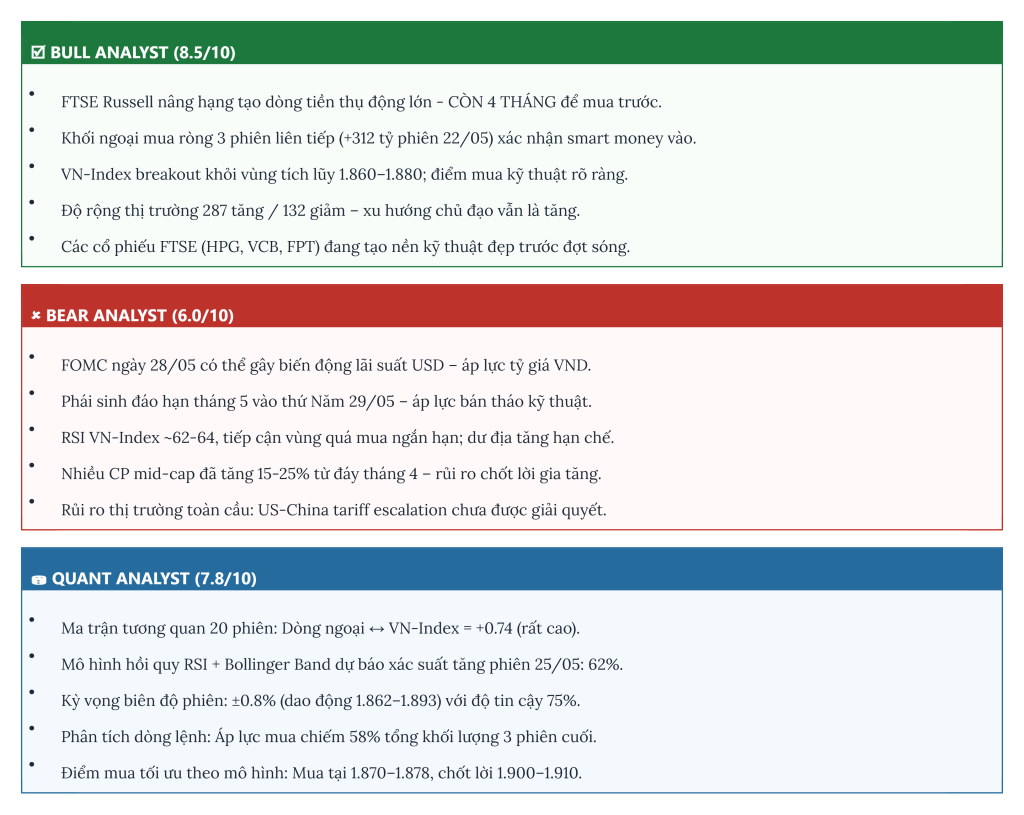Click the Khối ngoại mua ròng bullet line
1024x815 pixels.
point(379,138)
